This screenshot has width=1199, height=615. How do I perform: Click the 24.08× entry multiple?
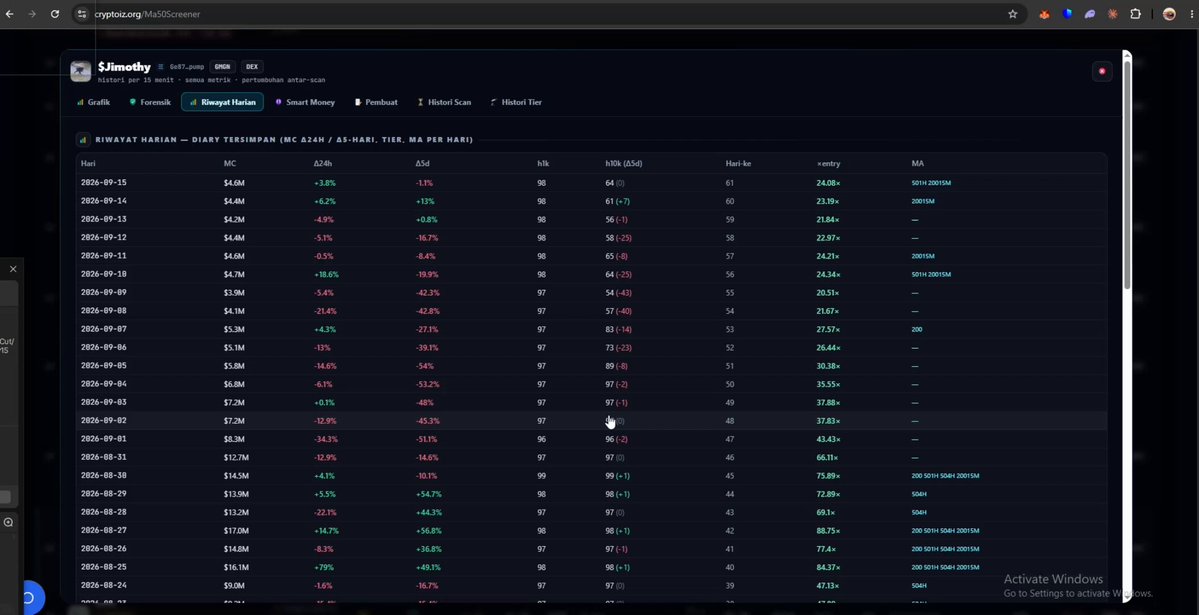[828, 183]
